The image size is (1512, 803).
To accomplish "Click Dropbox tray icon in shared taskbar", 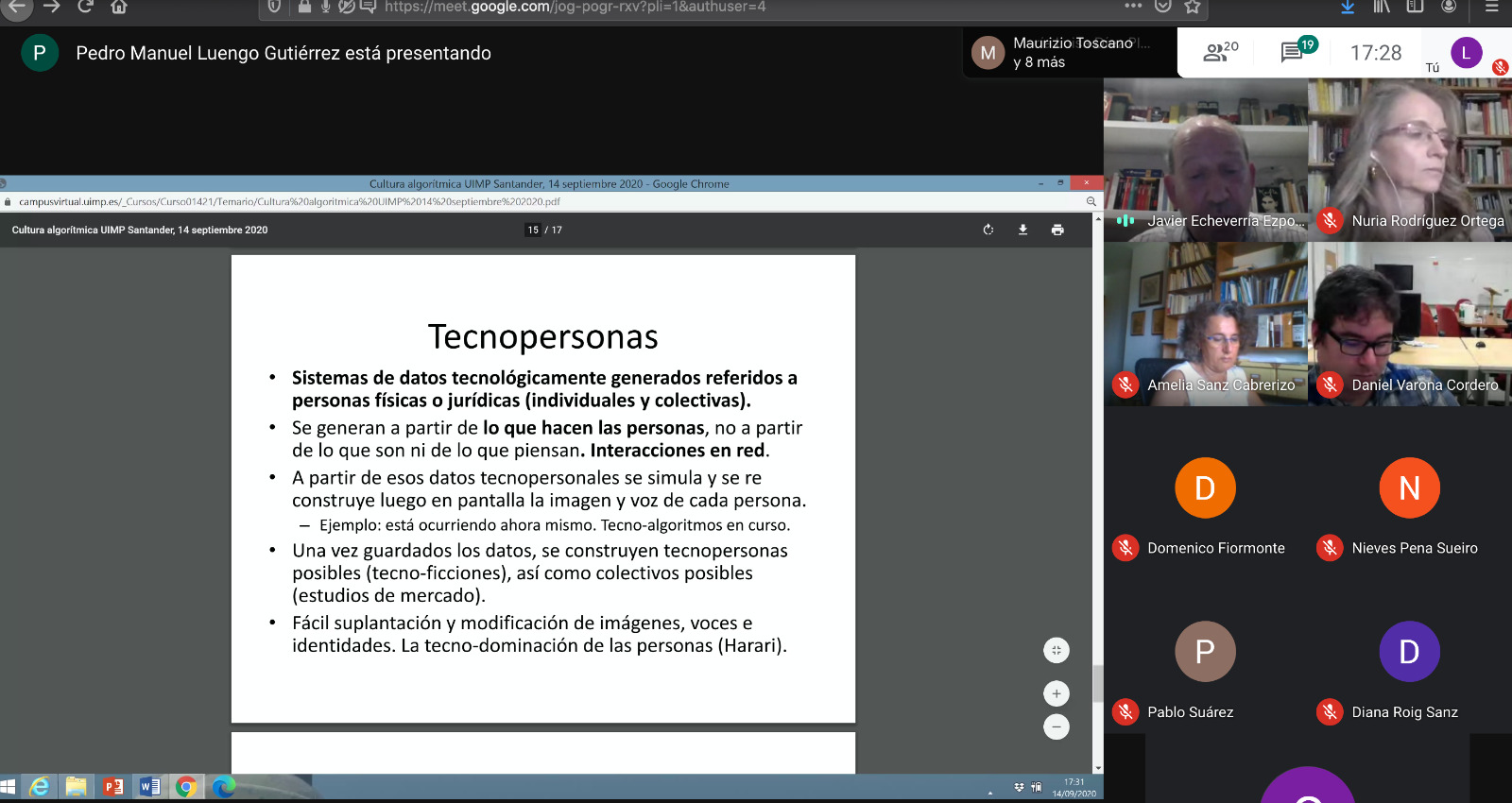I will pos(1019,787).
